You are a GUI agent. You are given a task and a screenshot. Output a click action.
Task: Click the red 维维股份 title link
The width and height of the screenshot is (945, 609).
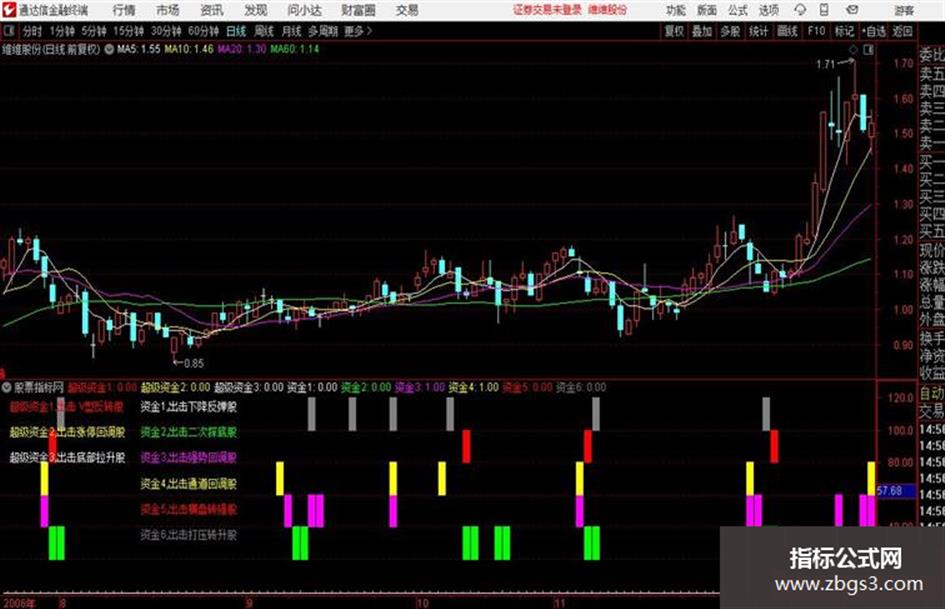point(608,10)
